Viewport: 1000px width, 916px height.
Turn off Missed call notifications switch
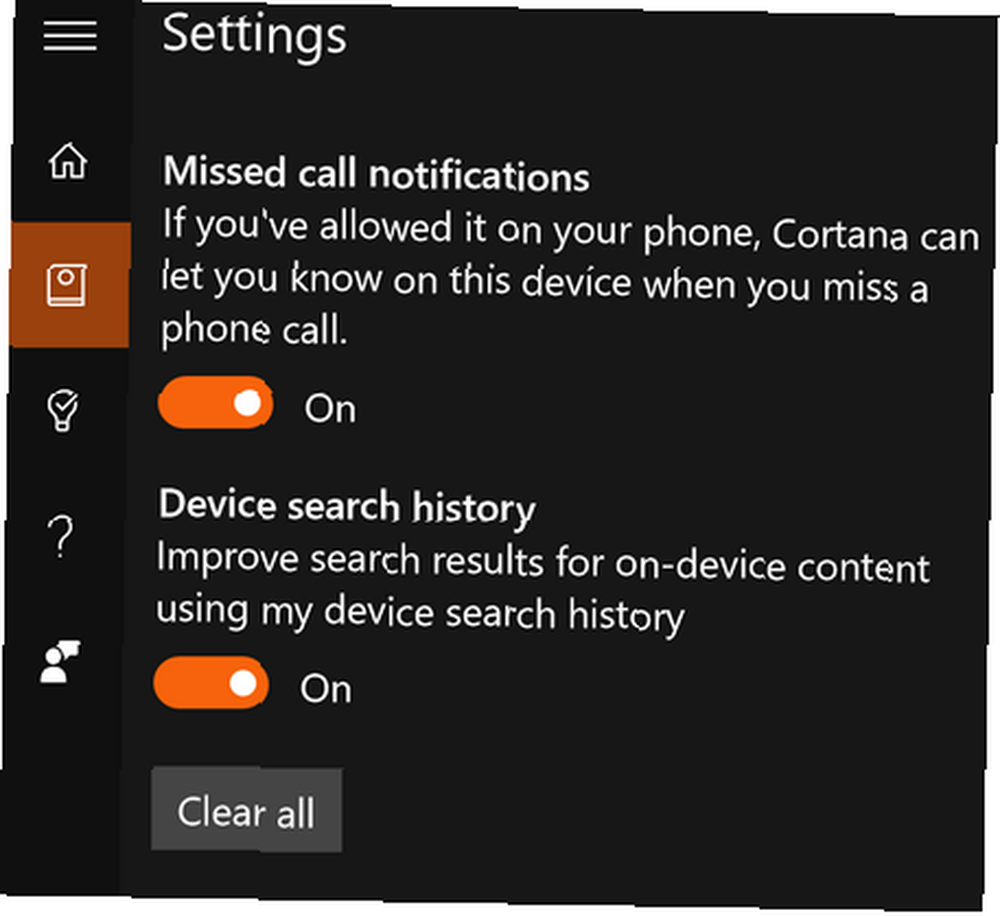click(216, 403)
